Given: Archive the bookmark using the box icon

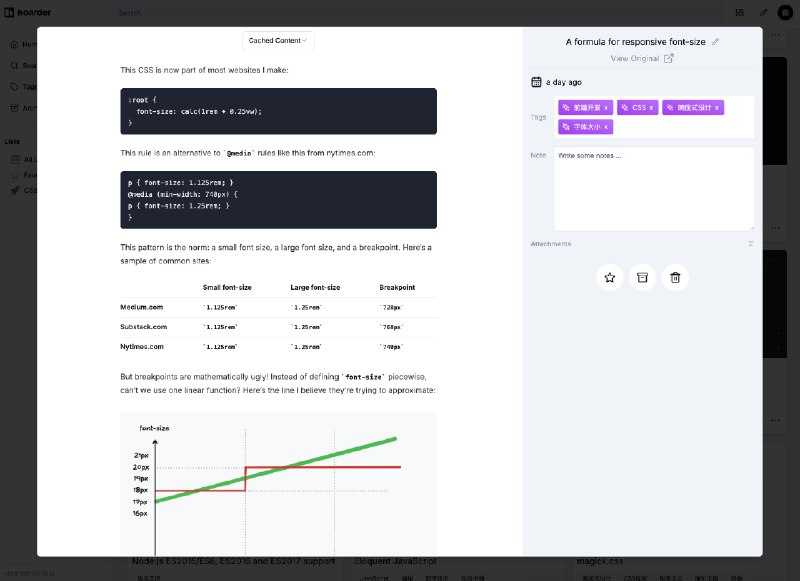Looking at the screenshot, I should (x=643, y=278).
